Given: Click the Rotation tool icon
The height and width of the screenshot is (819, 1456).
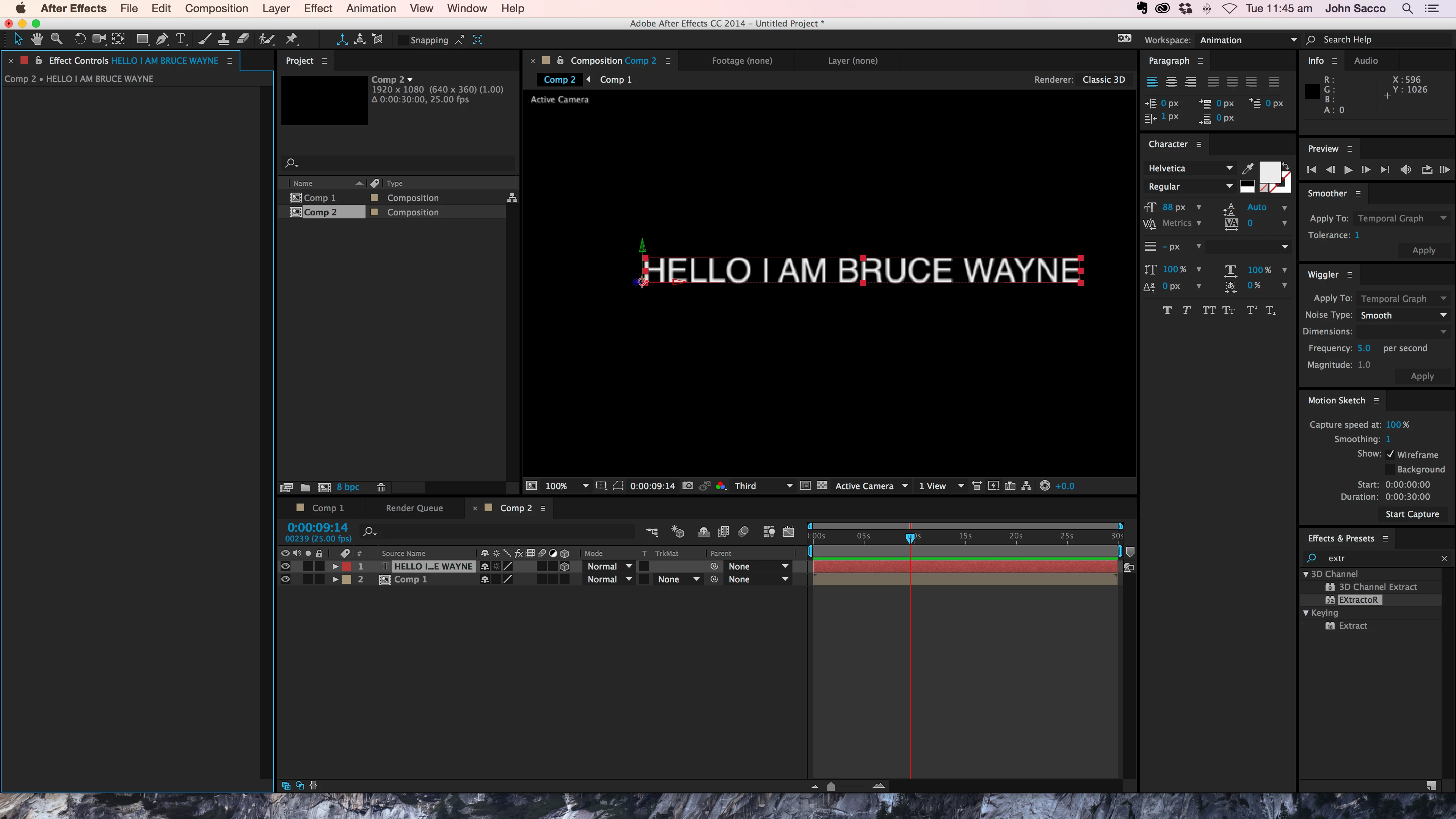Looking at the screenshot, I should point(80,39).
